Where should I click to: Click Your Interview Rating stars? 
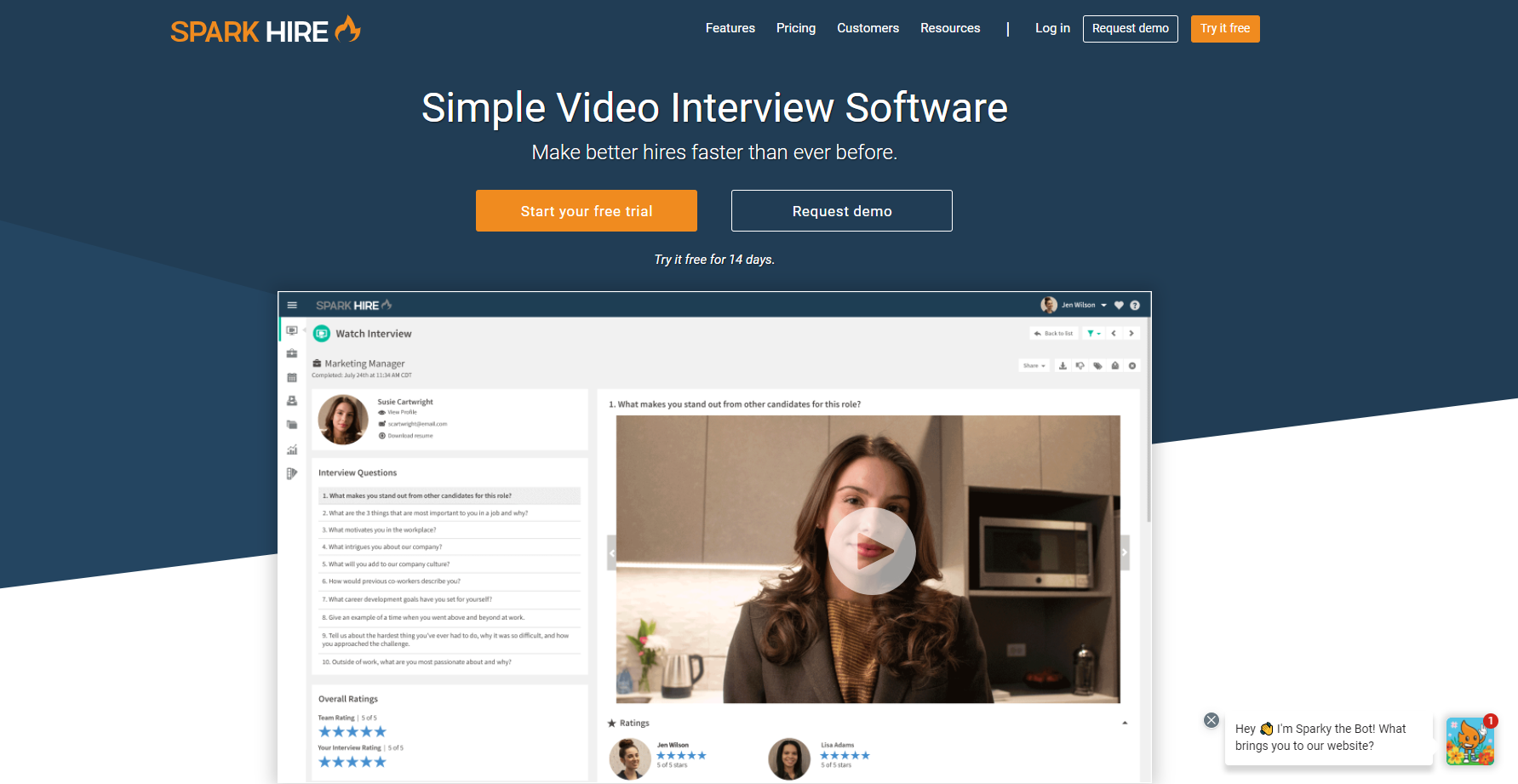point(352,762)
